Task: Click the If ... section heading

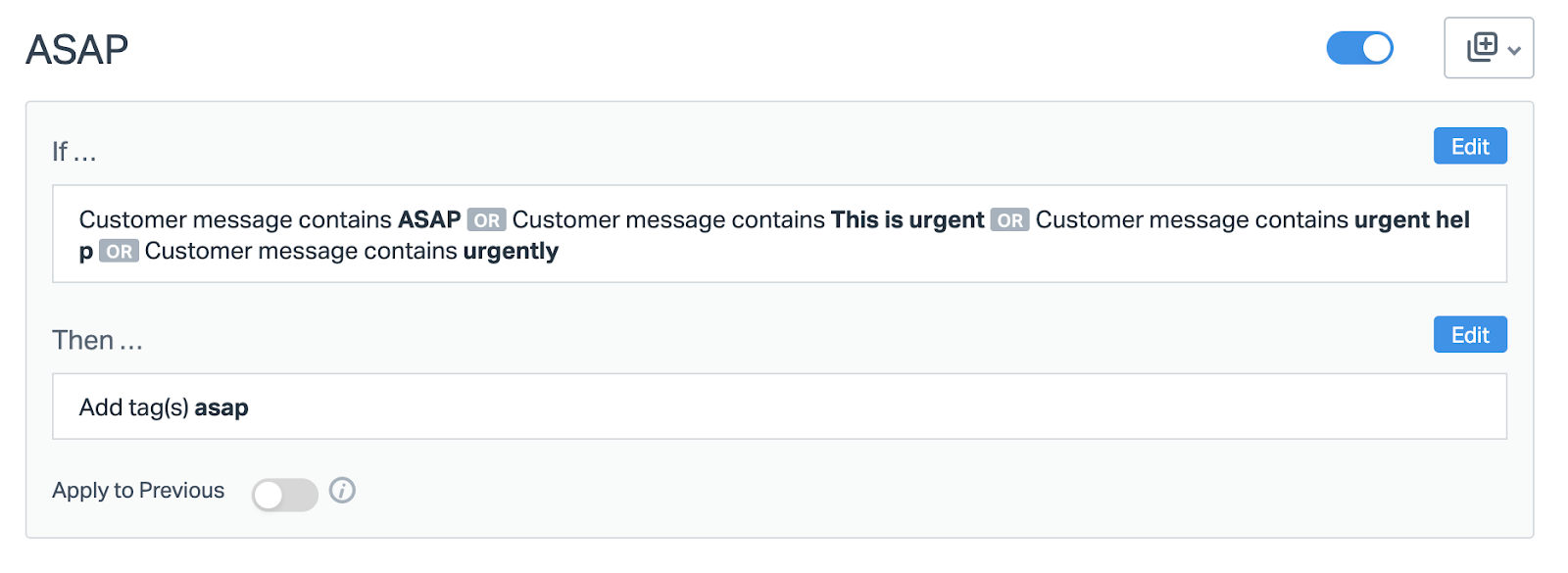Action: click(73, 152)
